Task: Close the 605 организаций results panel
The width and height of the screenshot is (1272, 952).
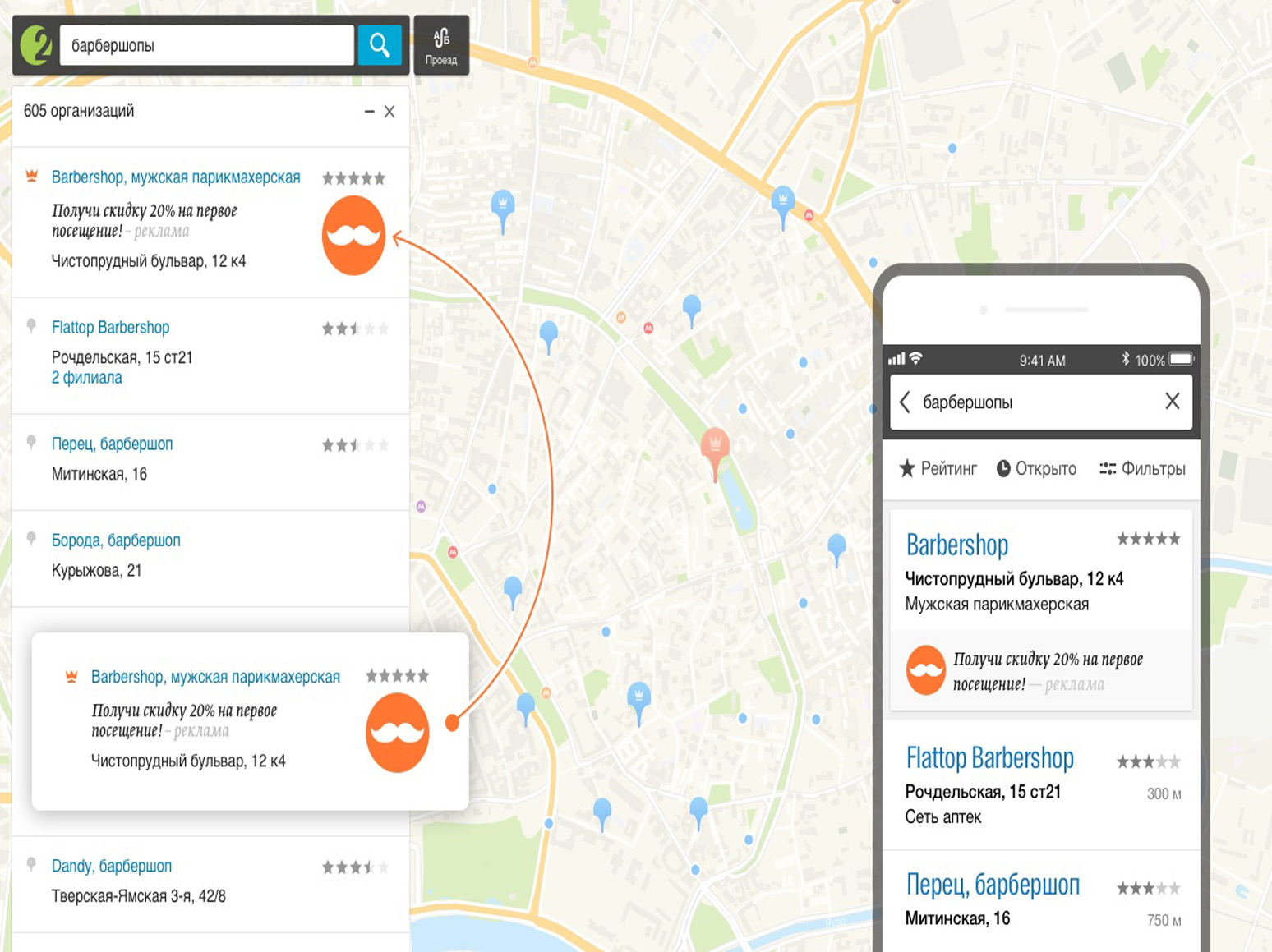Action: click(389, 112)
